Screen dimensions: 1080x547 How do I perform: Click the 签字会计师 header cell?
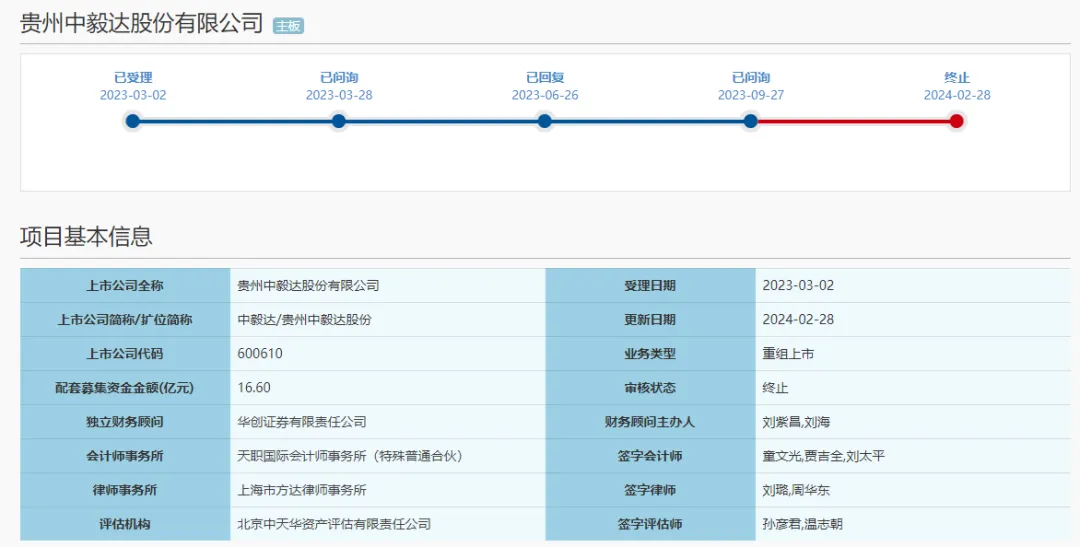(x=650, y=456)
